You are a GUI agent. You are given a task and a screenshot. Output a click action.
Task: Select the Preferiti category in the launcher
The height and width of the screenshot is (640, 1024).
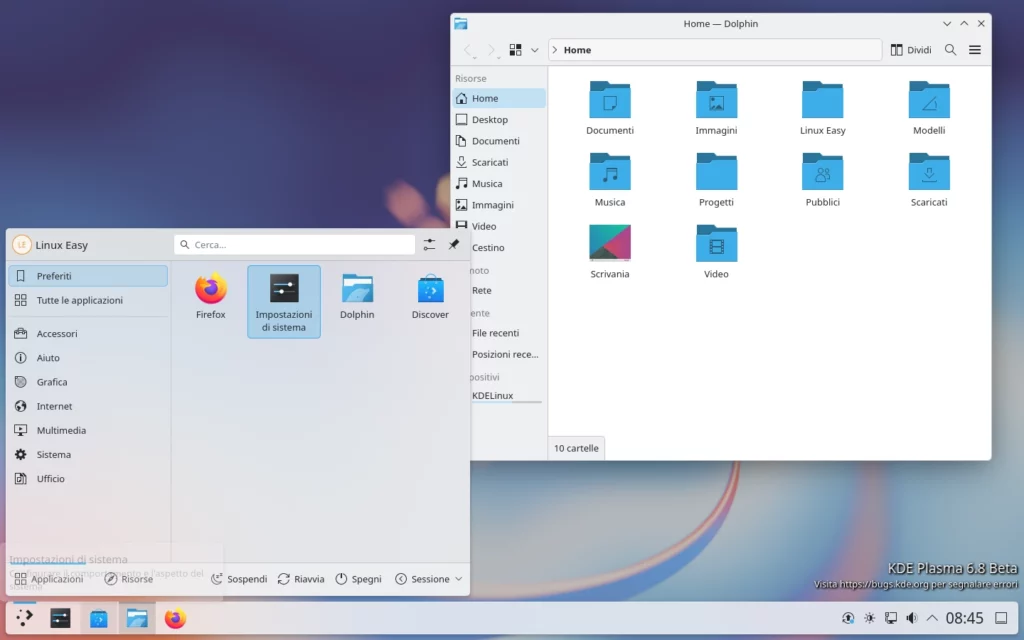tap(88, 276)
